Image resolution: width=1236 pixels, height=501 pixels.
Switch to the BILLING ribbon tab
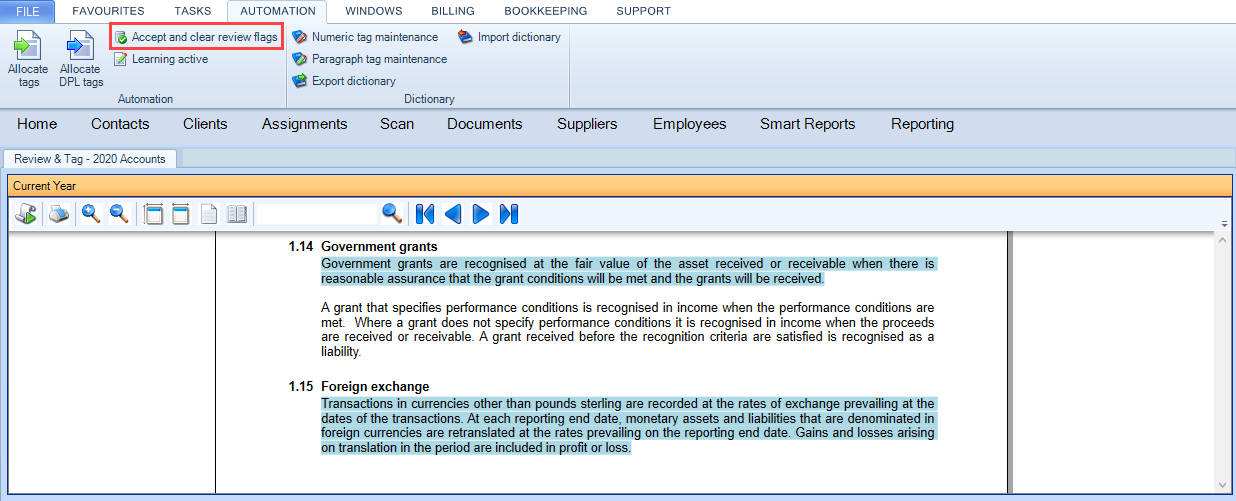453,11
